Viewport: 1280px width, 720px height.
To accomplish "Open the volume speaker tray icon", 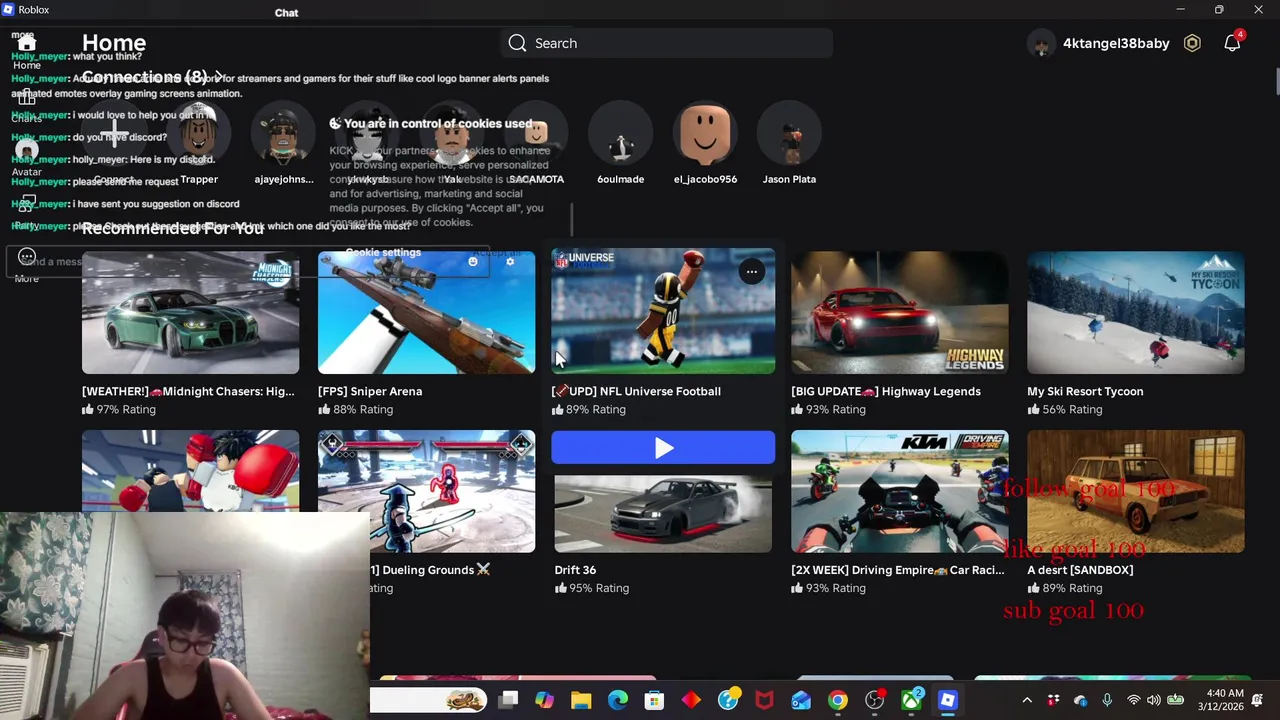I will [x=1154, y=700].
